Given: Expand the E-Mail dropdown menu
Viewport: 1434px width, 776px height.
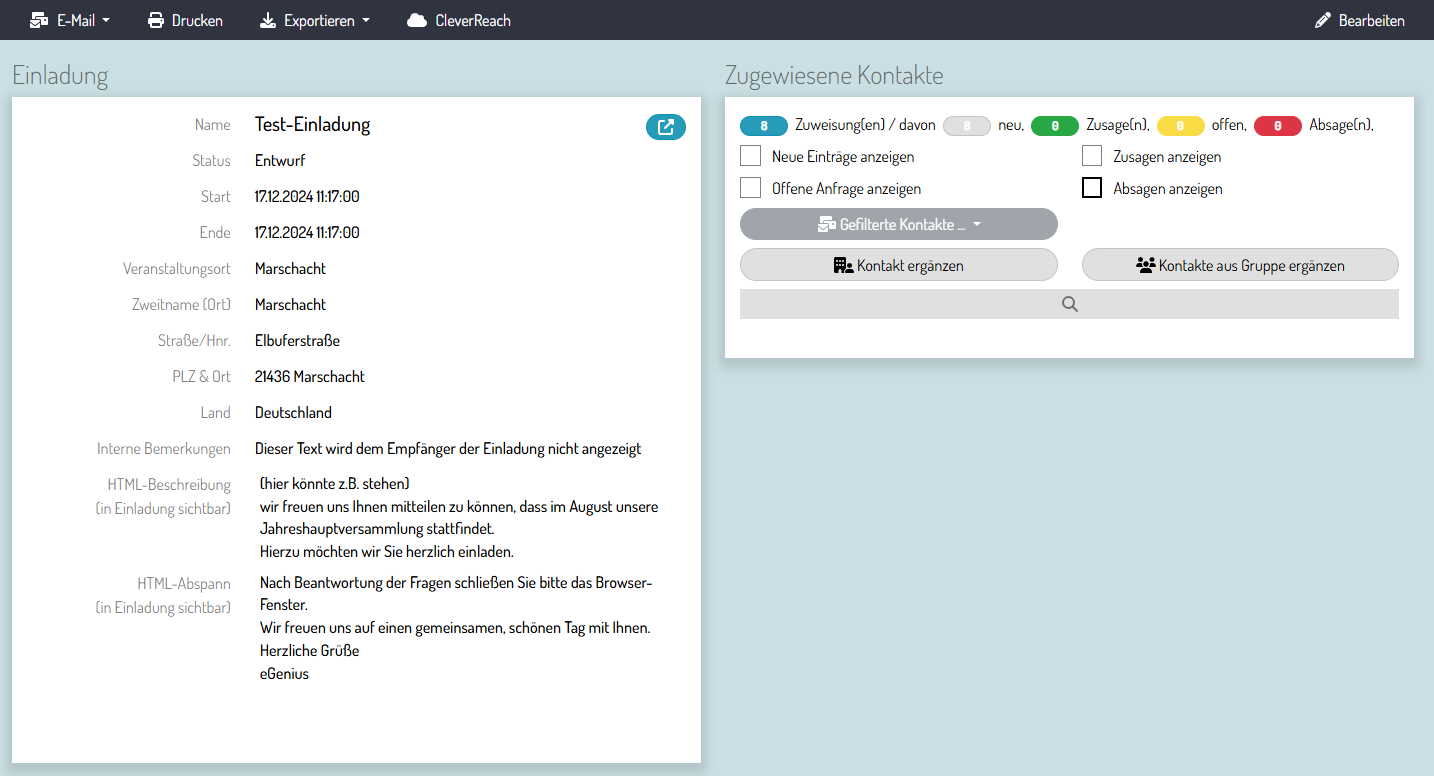Looking at the screenshot, I should [x=106, y=20].
